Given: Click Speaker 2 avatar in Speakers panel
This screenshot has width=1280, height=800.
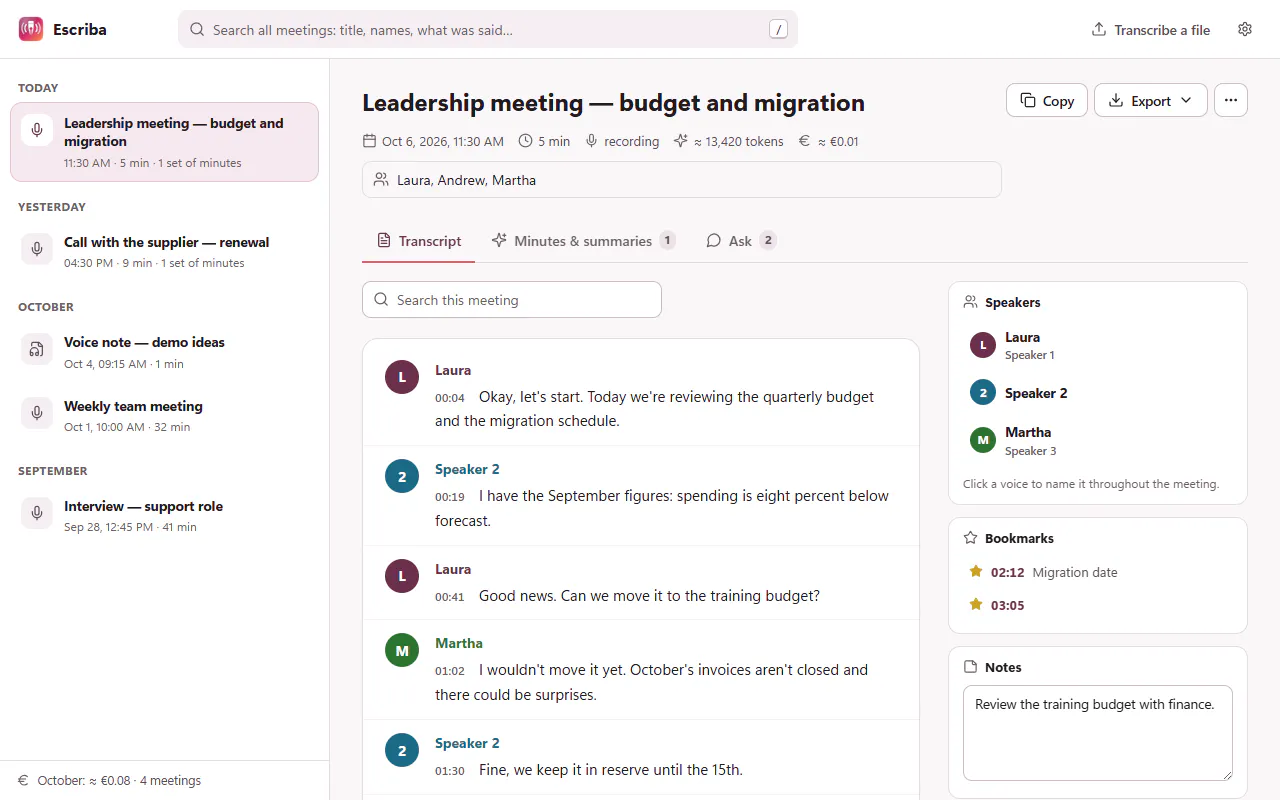Looking at the screenshot, I should (x=983, y=393).
